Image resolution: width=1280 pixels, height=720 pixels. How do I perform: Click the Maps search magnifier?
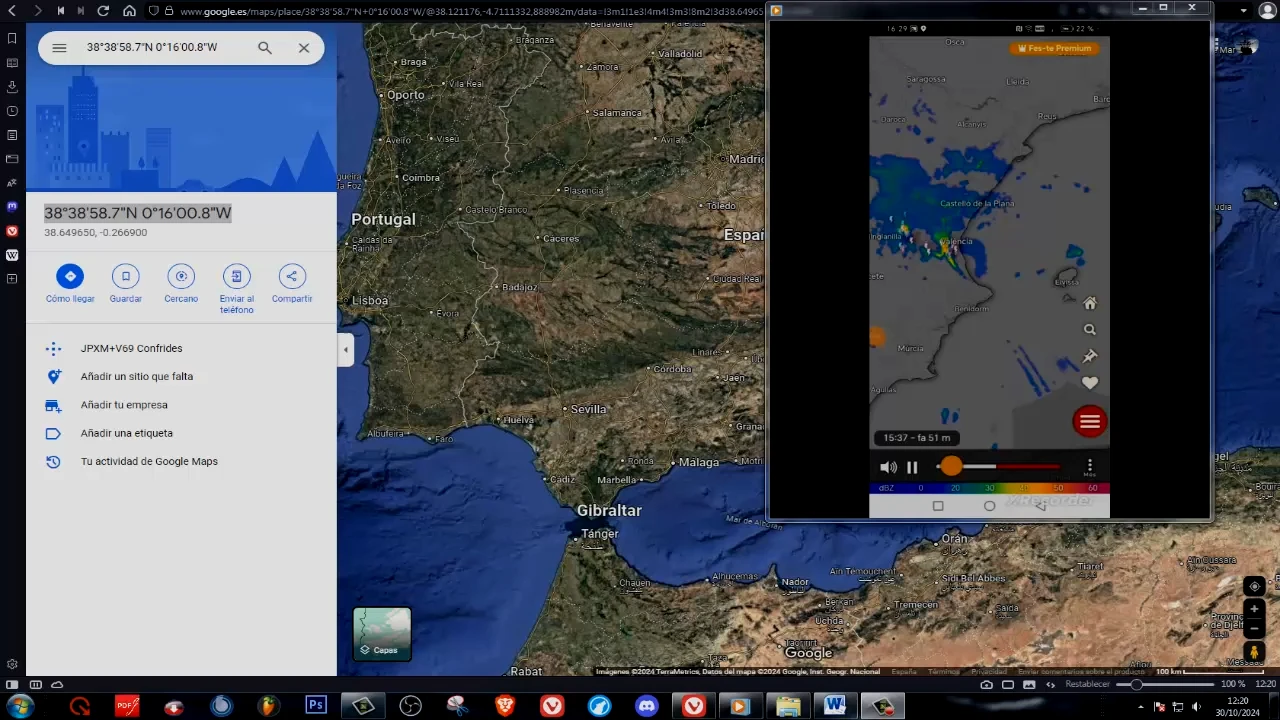(265, 47)
